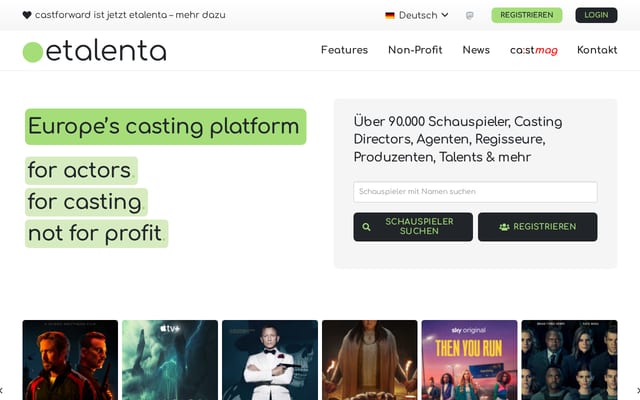
Task: Open the 'Then You Run' poster
Action: pos(469,360)
